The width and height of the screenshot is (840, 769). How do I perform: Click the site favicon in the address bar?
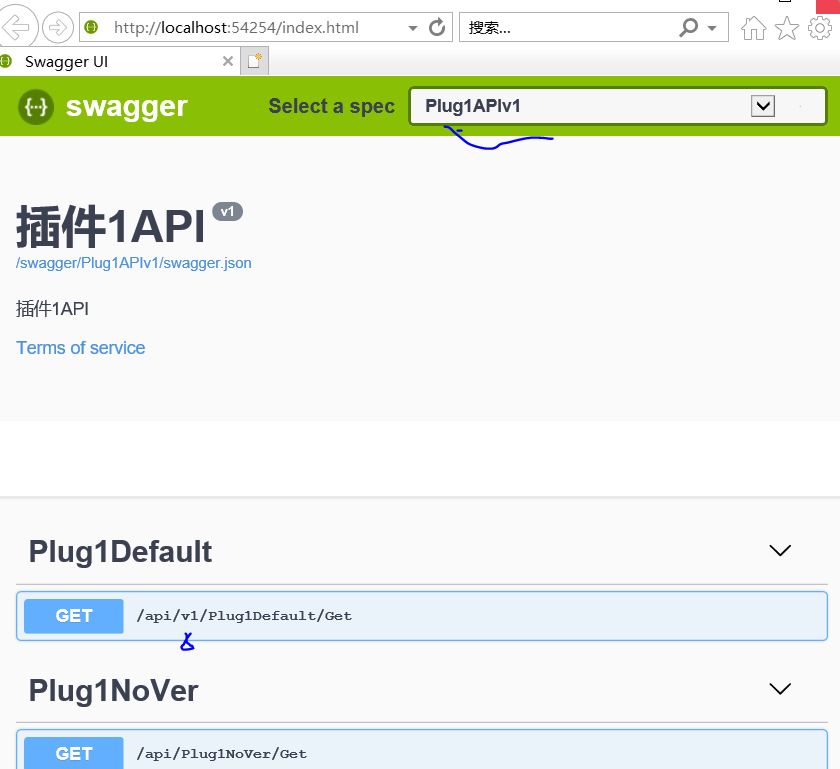[x=92, y=27]
